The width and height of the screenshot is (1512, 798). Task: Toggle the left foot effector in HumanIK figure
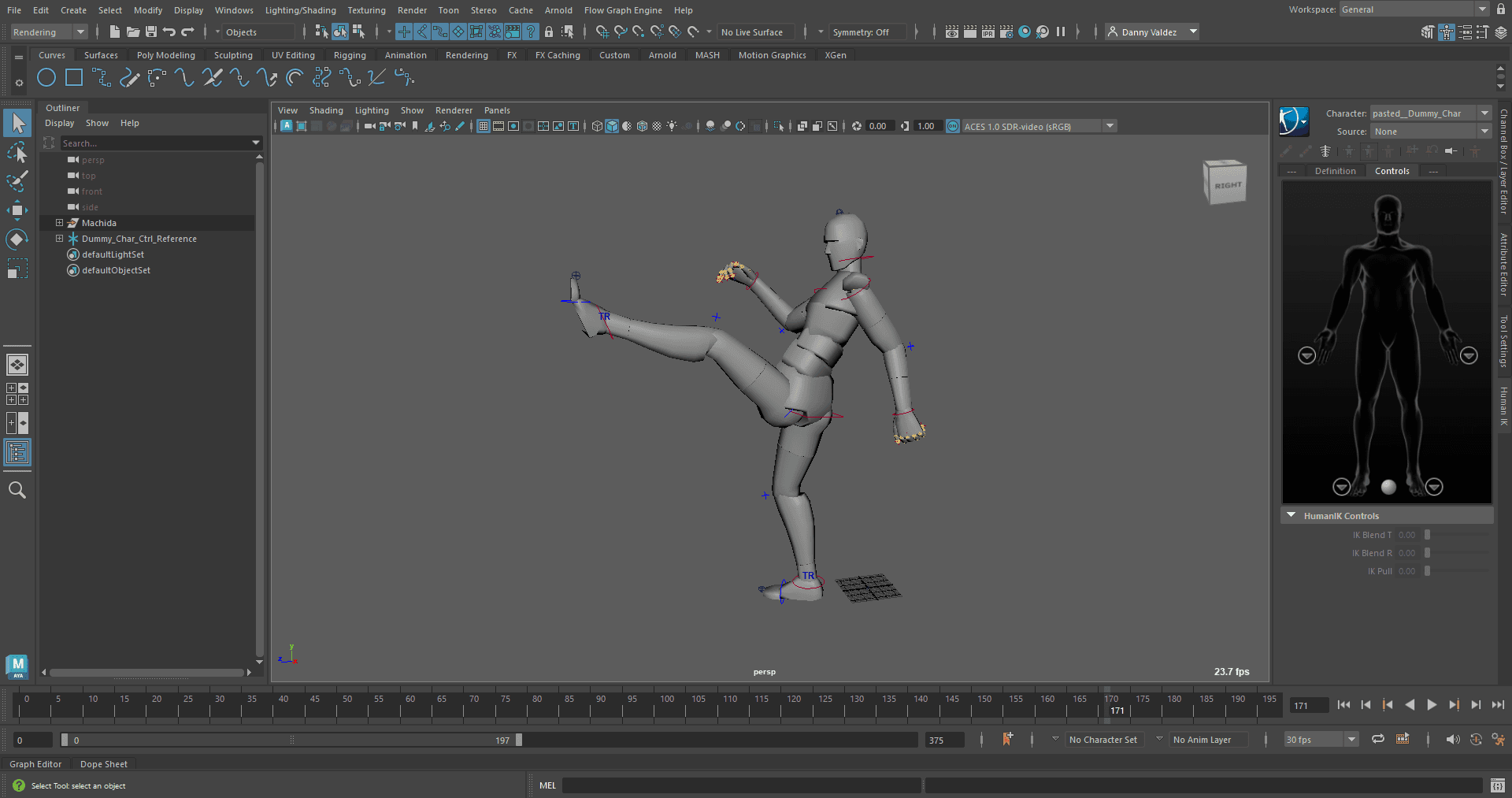[x=1434, y=487]
